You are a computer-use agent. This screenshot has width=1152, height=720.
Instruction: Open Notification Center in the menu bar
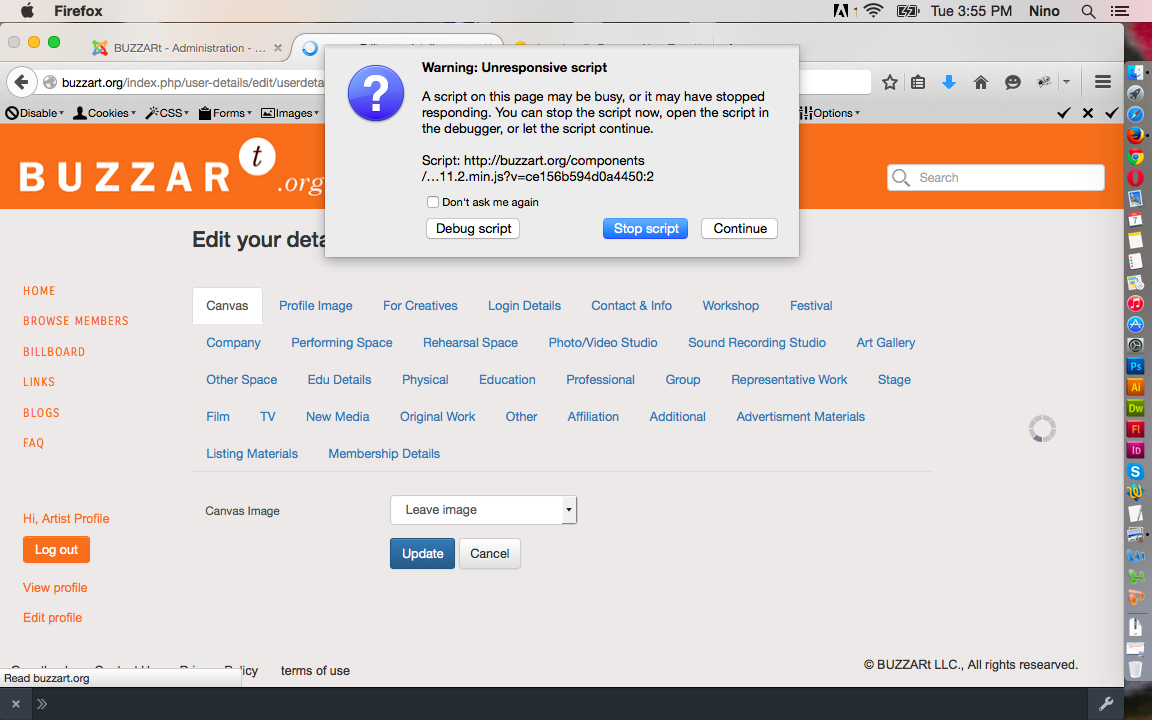1120,11
